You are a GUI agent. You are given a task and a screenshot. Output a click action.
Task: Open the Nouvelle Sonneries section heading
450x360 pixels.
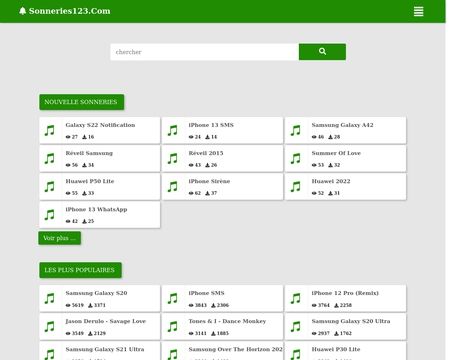(x=81, y=102)
